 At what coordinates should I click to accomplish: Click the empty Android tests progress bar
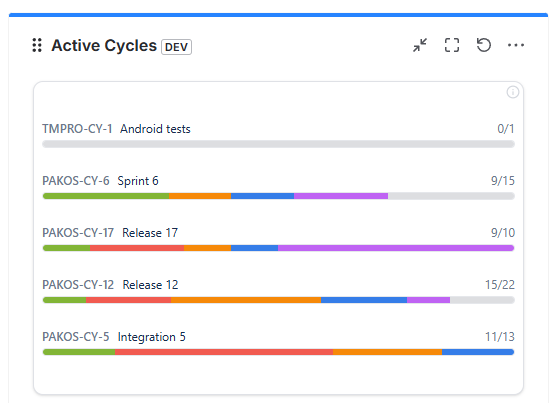coord(278,144)
